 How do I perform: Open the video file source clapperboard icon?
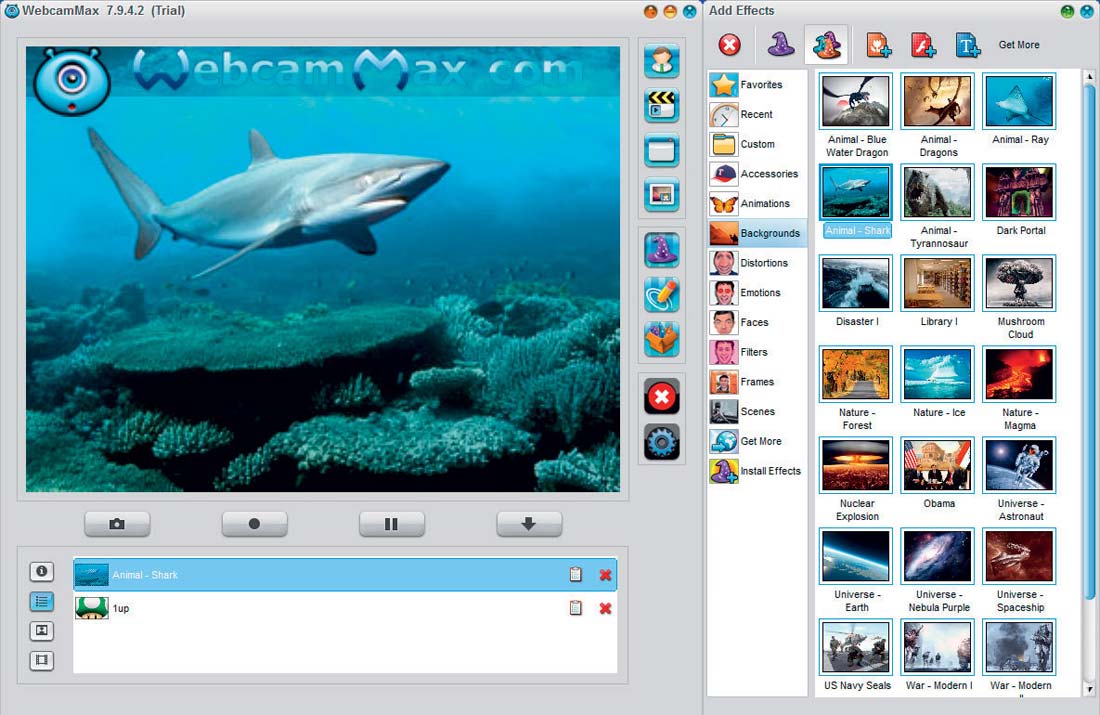(x=662, y=105)
